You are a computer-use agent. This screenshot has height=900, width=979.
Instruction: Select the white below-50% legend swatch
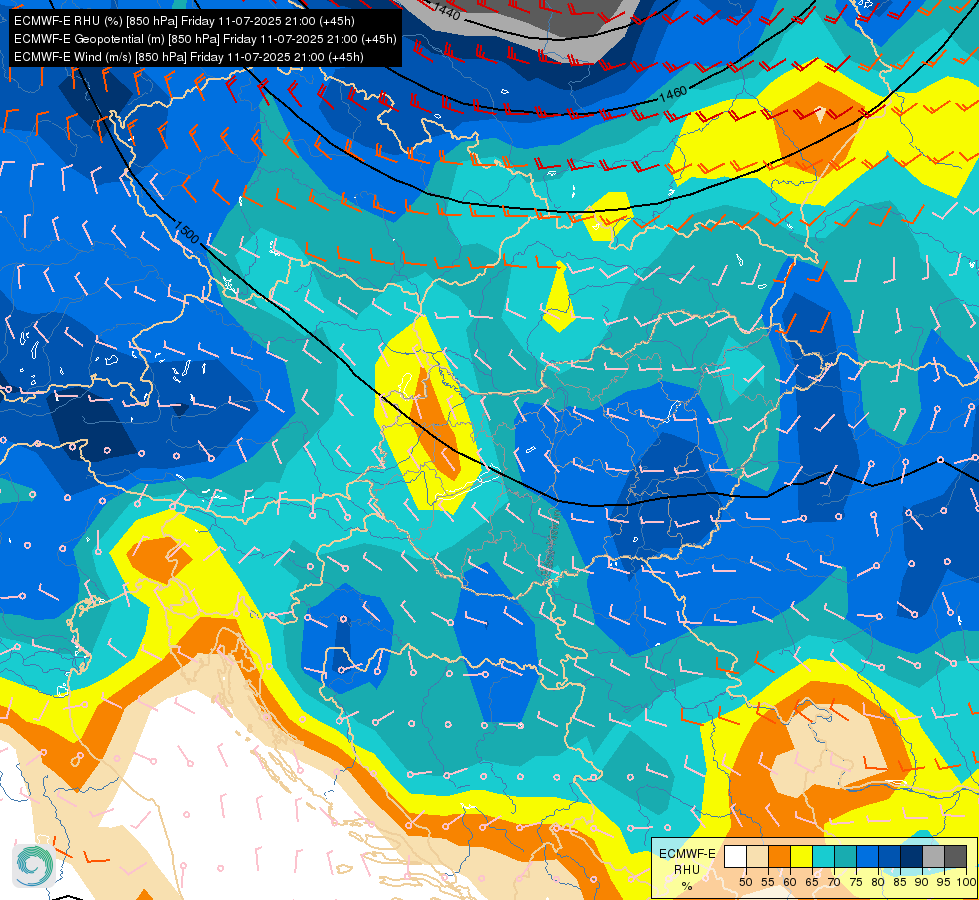click(x=735, y=856)
